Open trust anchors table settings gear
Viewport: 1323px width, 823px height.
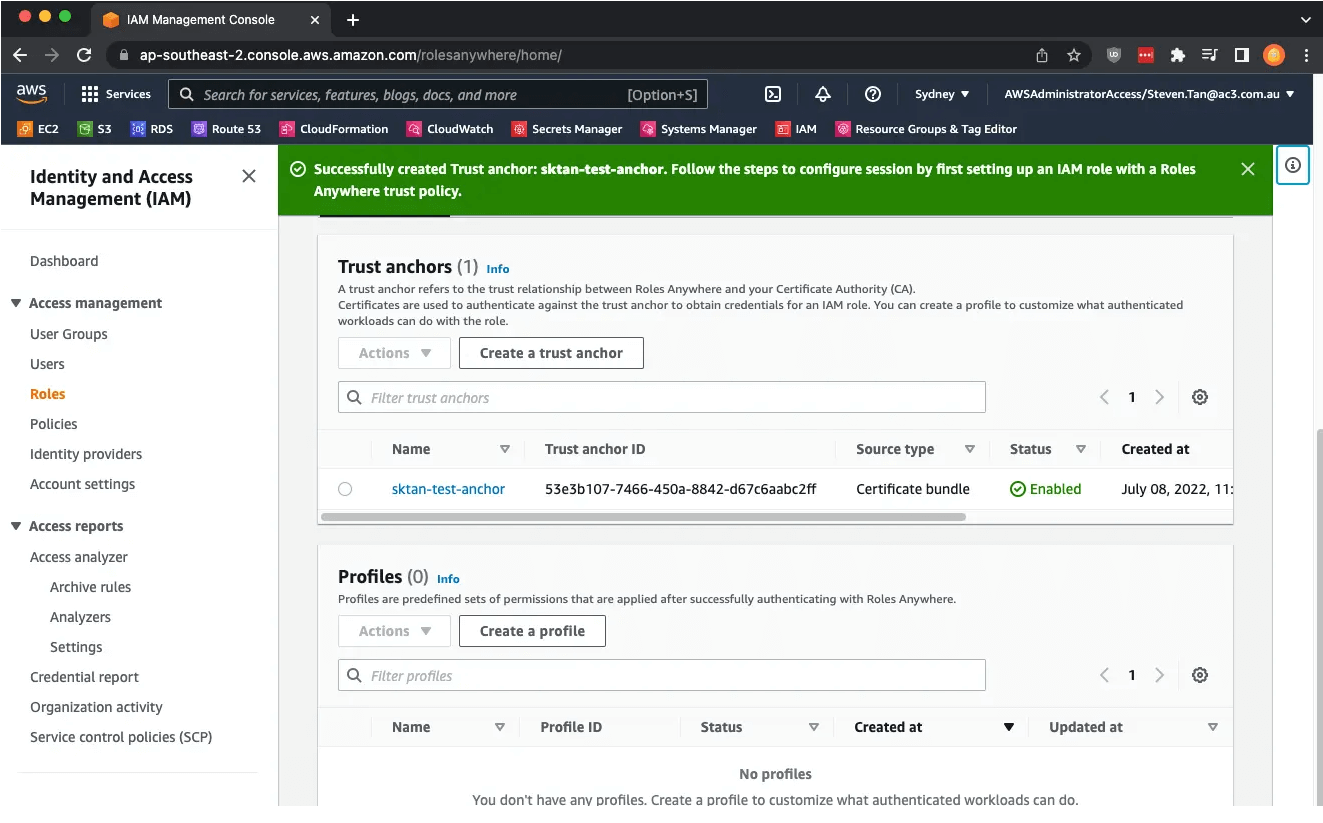point(1200,397)
